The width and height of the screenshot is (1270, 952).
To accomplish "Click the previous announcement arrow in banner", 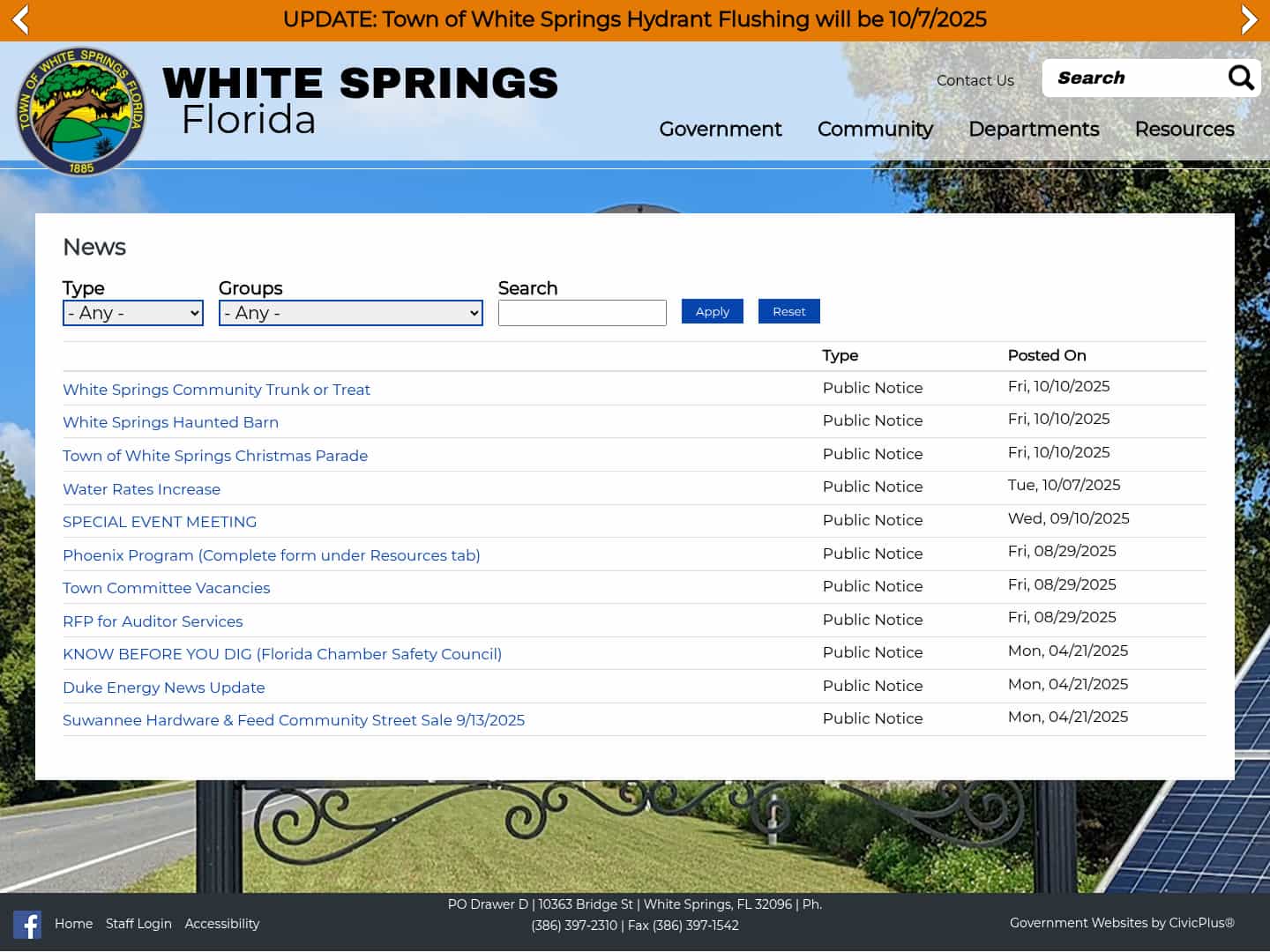I will pyautogui.click(x=20, y=19).
